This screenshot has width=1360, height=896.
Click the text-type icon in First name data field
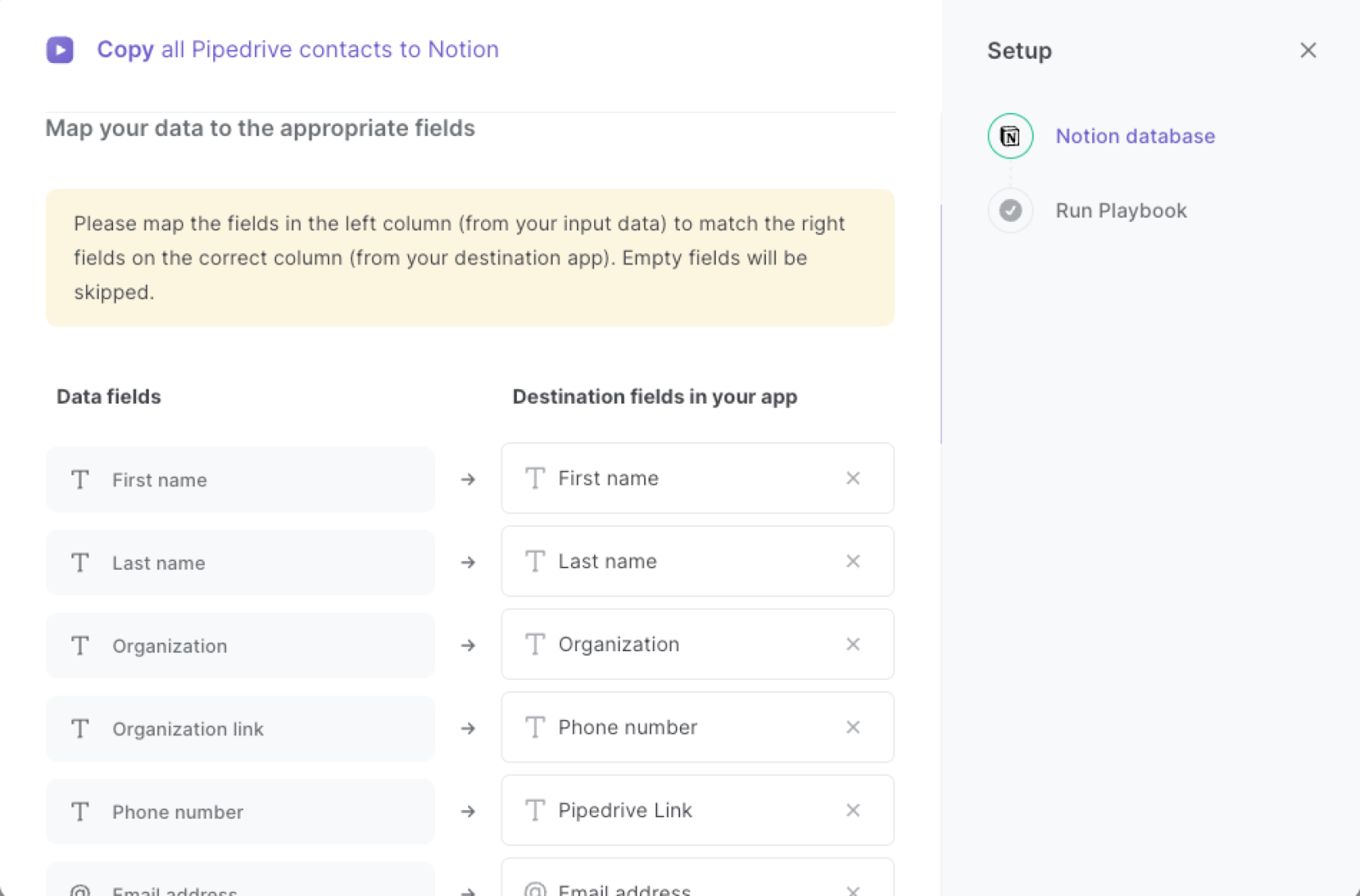point(80,479)
